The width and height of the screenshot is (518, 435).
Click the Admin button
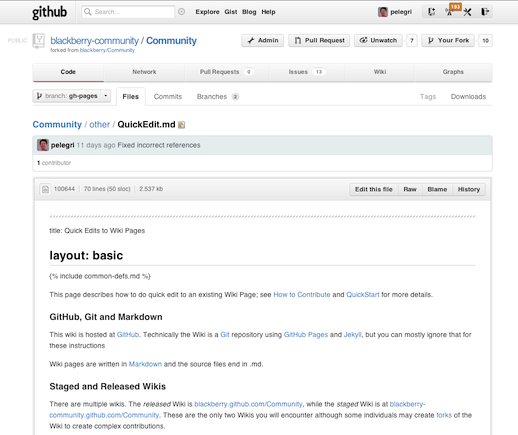pos(263,40)
